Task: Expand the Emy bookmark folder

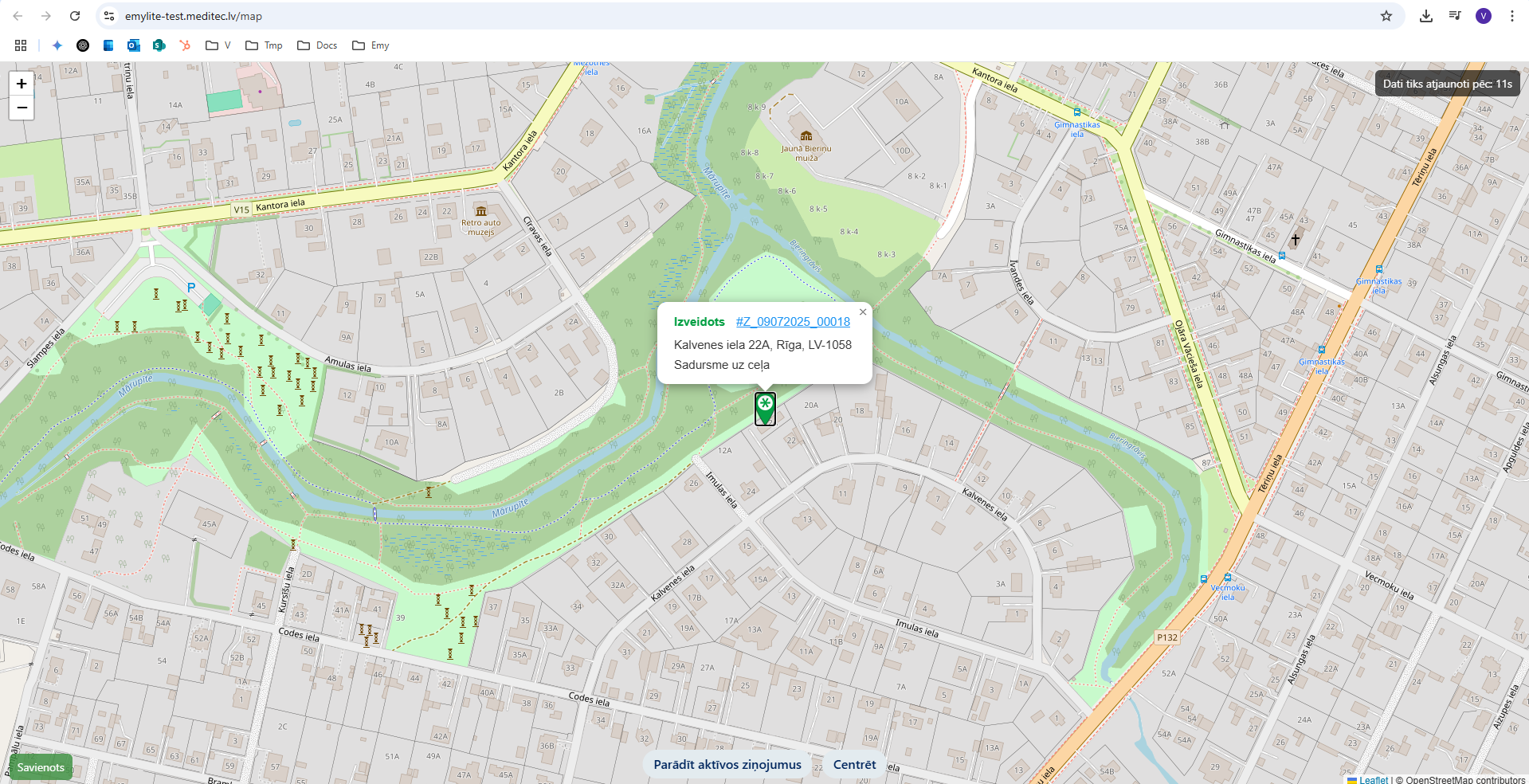Action: pyautogui.click(x=370, y=45)
